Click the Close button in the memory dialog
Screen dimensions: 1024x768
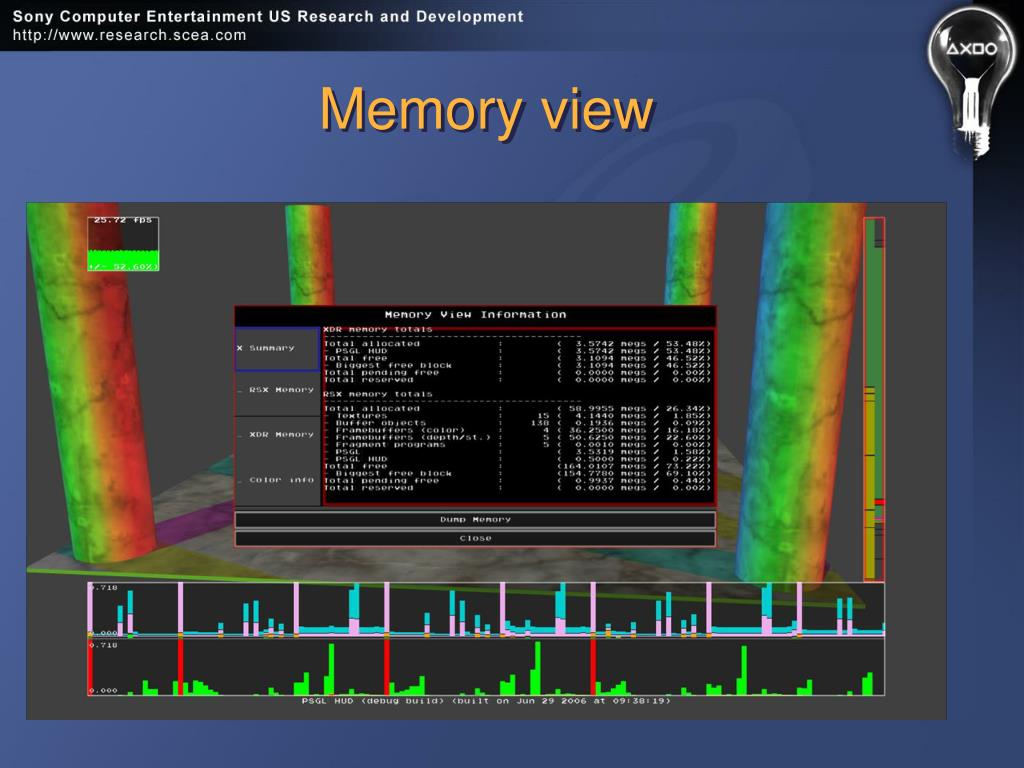475,539
